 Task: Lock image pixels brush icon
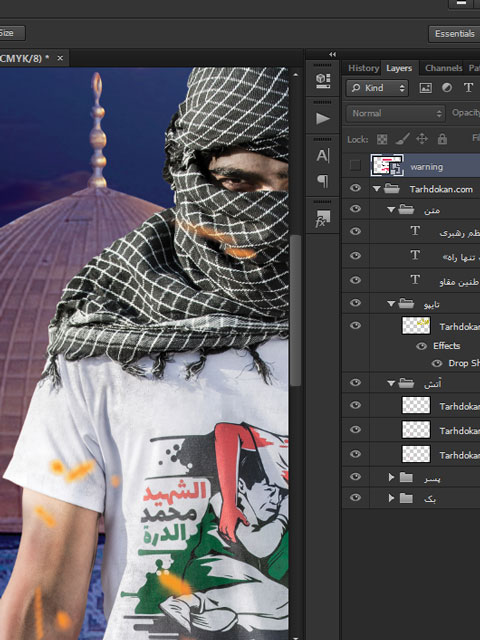coord(402,139)
